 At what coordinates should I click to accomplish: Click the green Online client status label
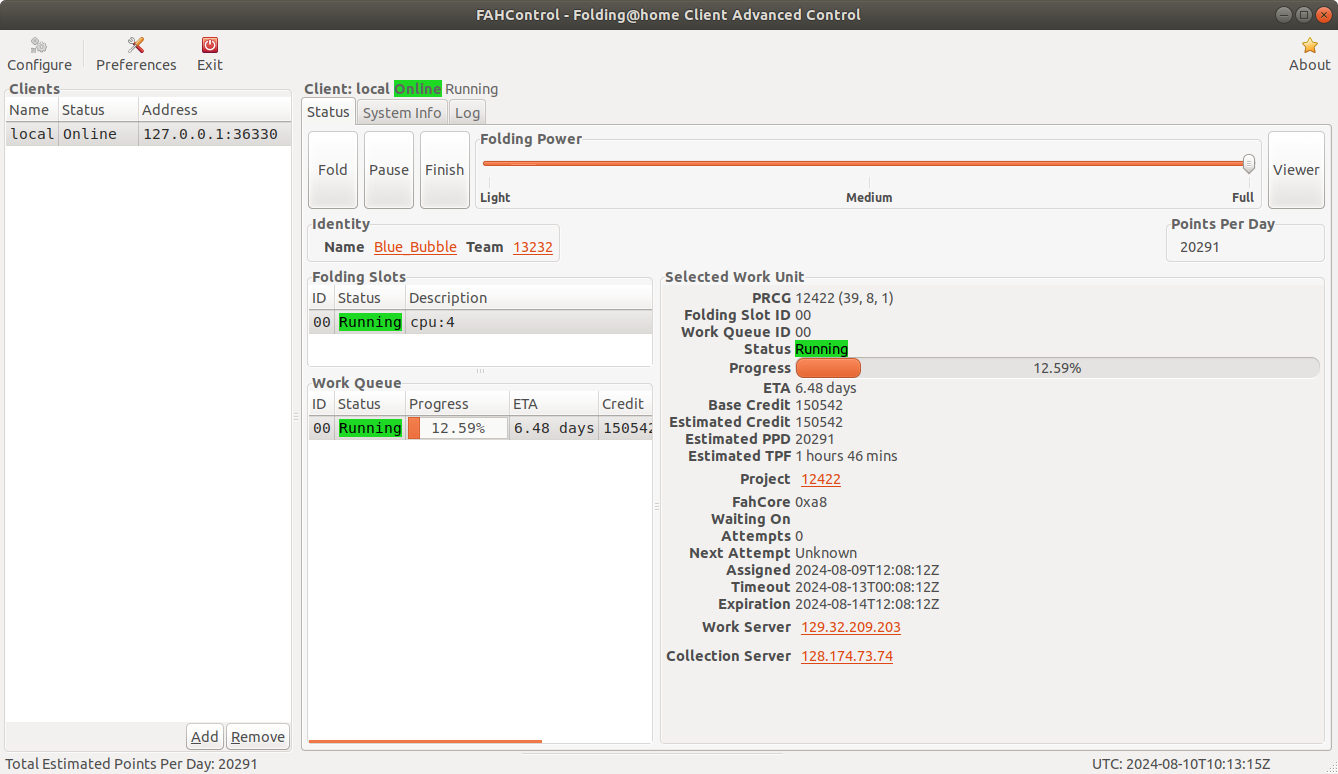coord(418,89)
